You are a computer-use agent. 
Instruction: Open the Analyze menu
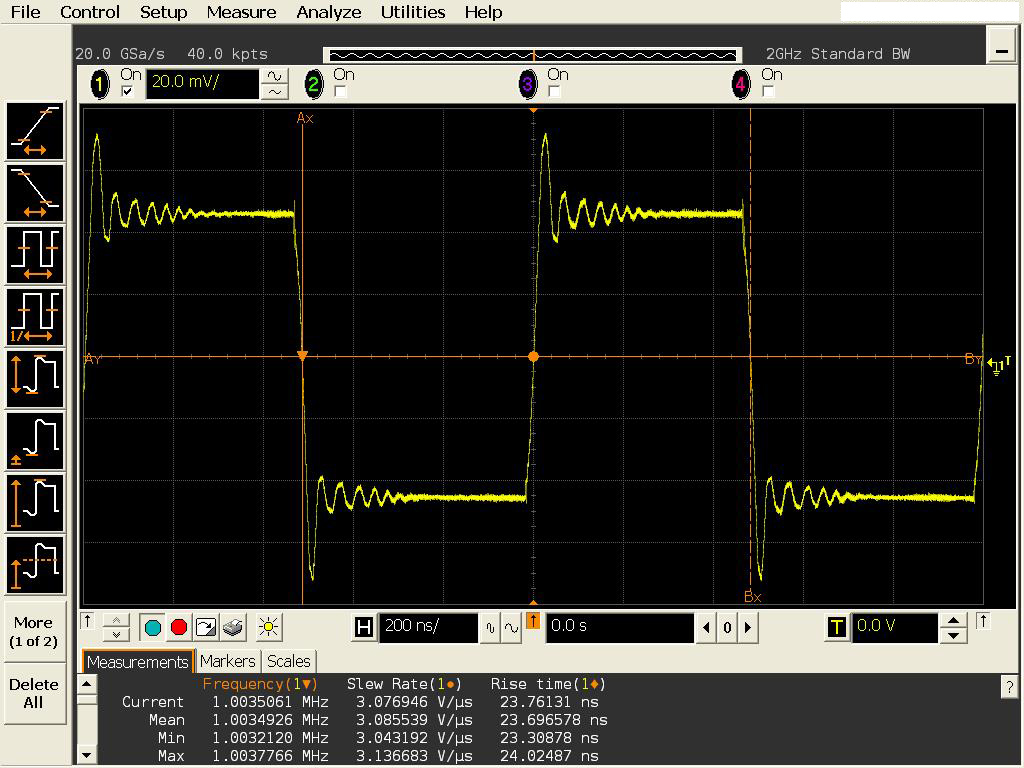point(328,12)
